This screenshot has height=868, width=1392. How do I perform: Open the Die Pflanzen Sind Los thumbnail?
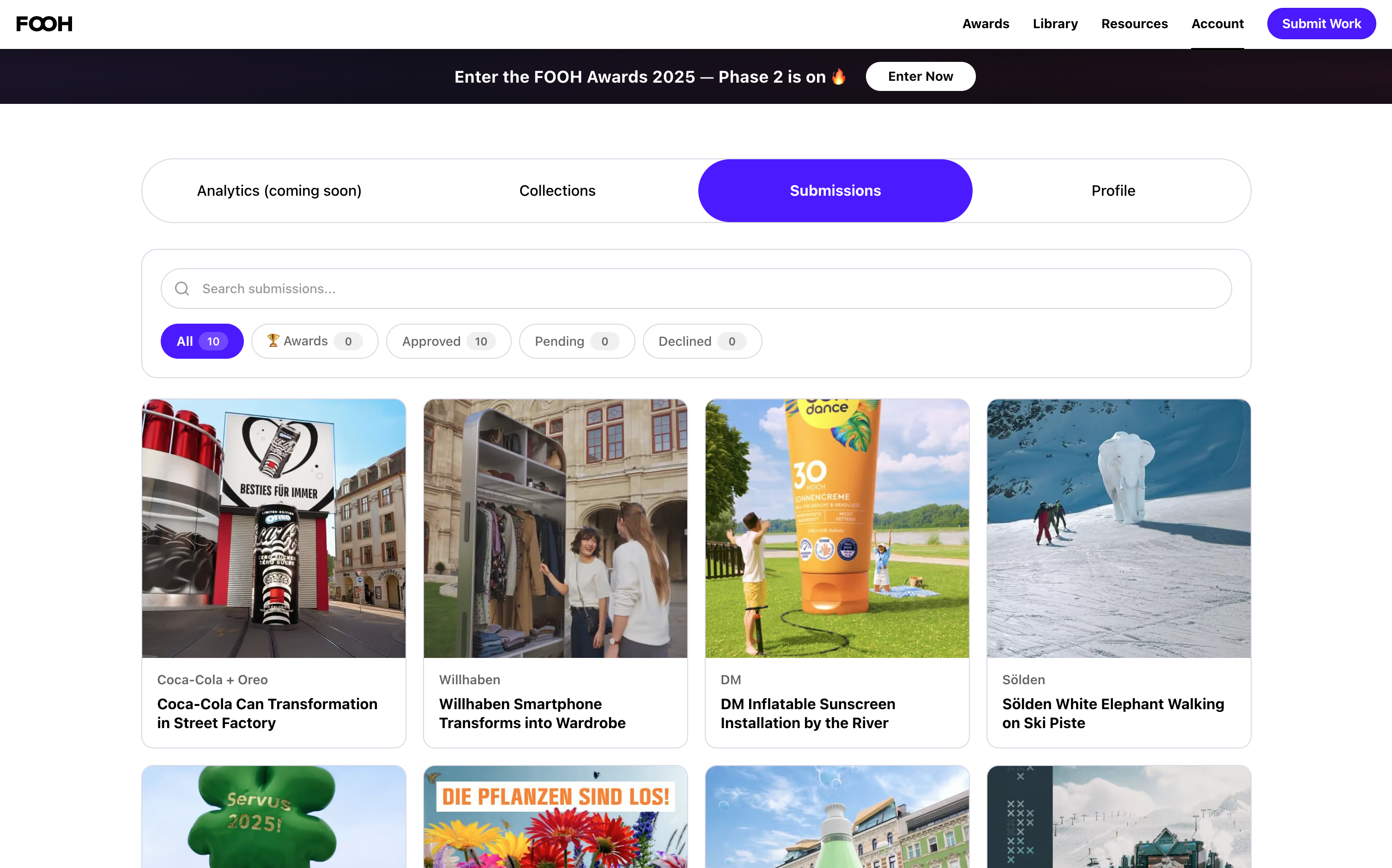click(x=555, y=817)
